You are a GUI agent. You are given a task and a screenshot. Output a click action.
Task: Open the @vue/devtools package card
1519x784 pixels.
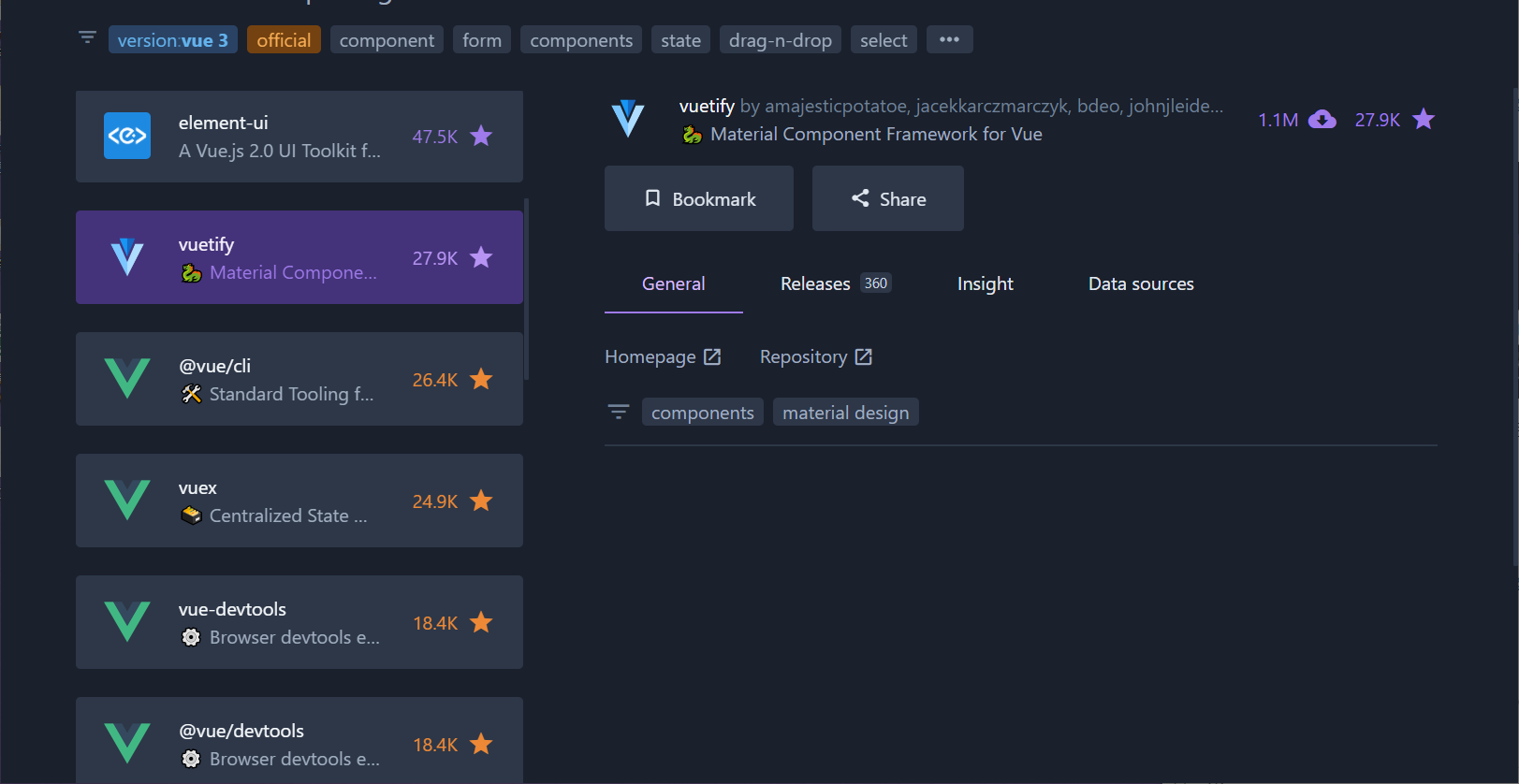click(299, 740)
